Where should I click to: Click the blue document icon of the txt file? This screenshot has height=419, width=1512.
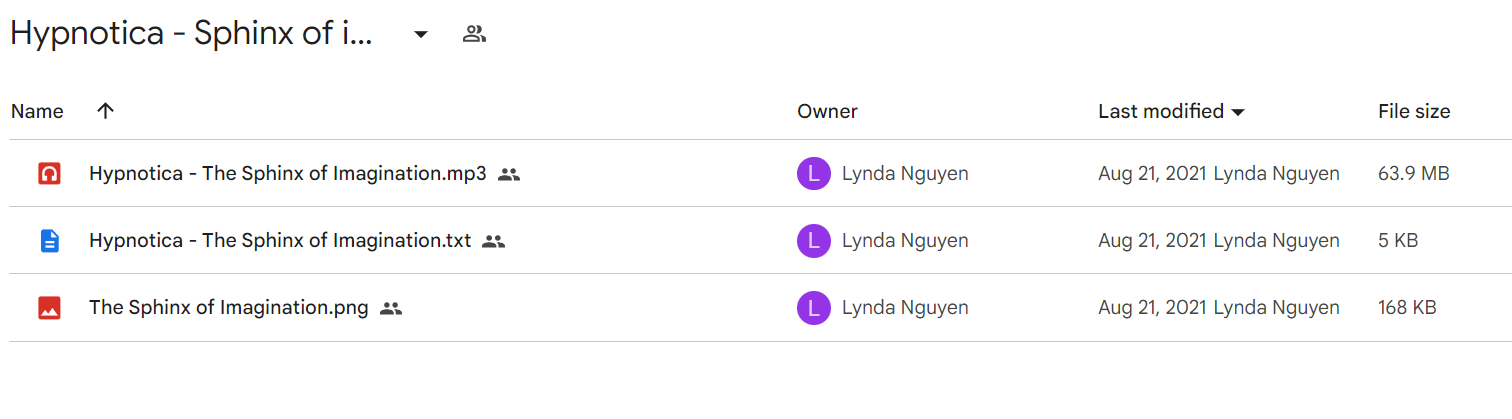coord(49,241)
